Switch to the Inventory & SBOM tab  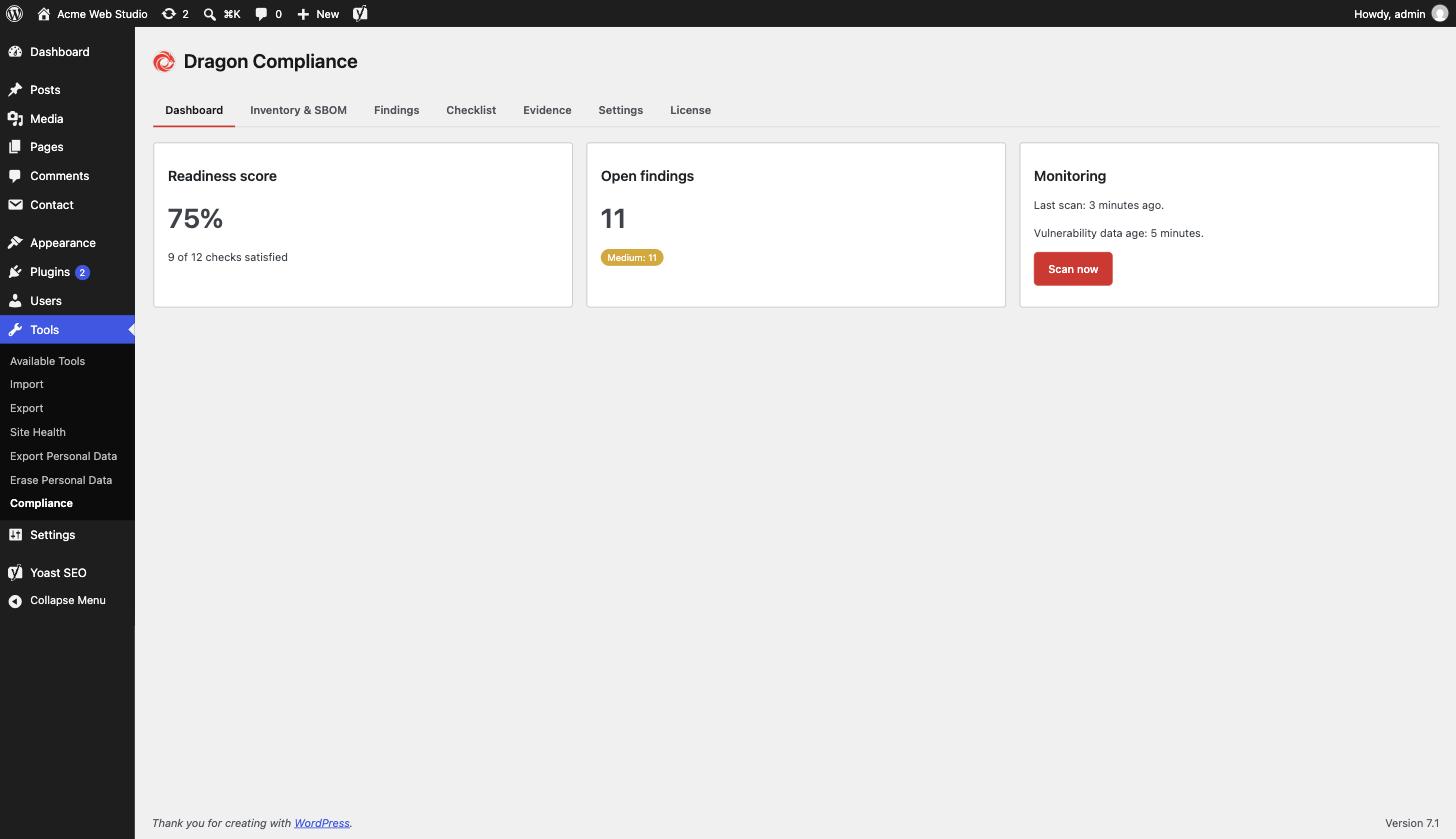click(x=298, y=110)
